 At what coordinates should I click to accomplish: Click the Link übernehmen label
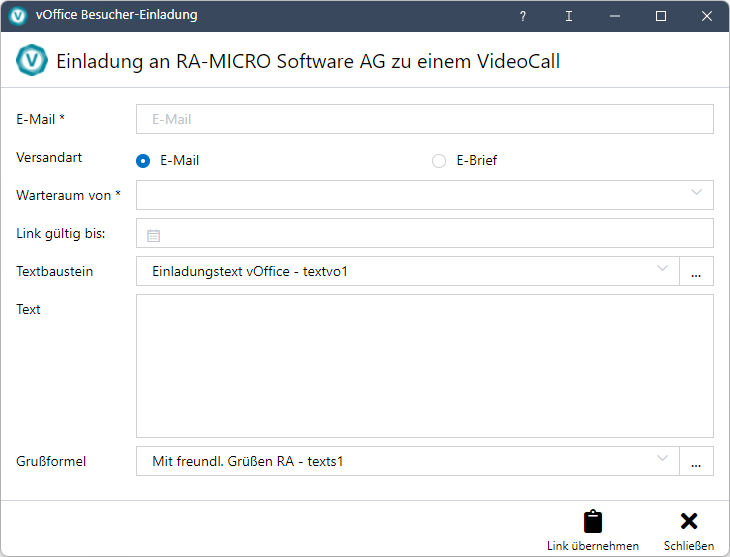[593, 546]
